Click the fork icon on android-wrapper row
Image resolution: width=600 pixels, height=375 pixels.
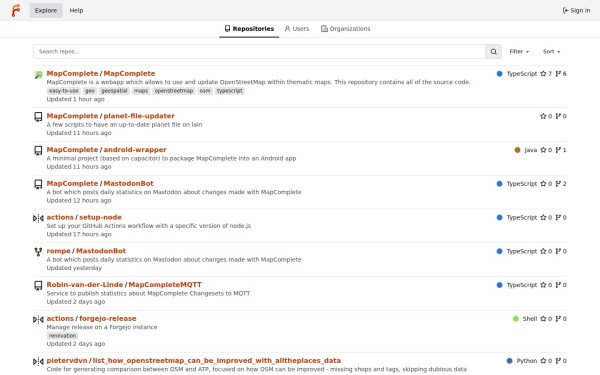(558, 150)
